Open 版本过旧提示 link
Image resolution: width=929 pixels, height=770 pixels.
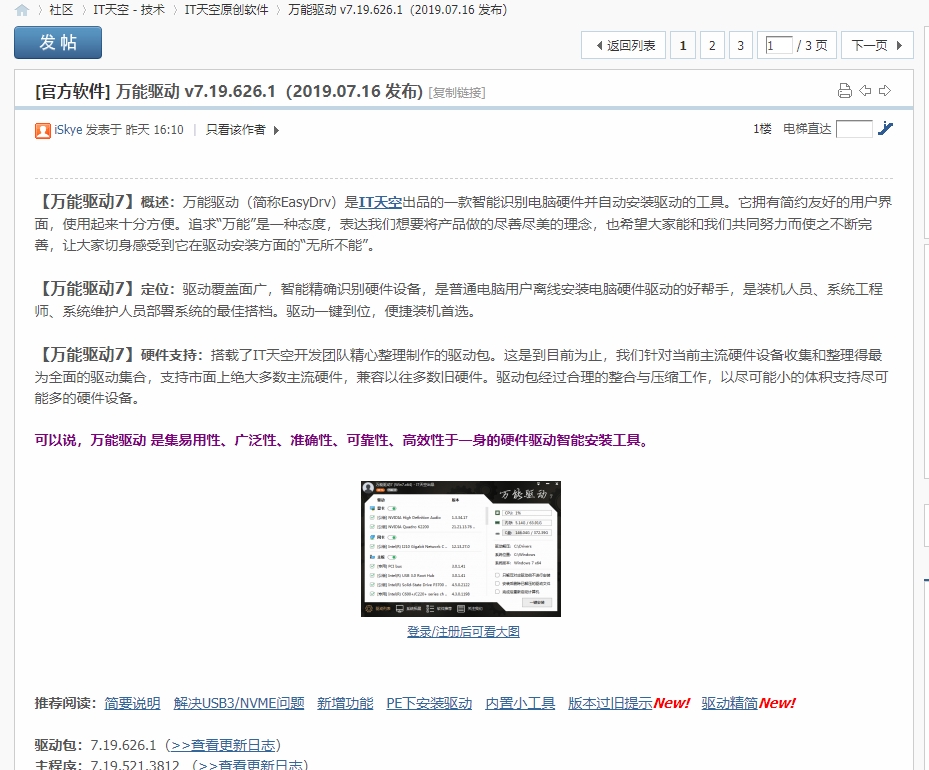(610, 703)
